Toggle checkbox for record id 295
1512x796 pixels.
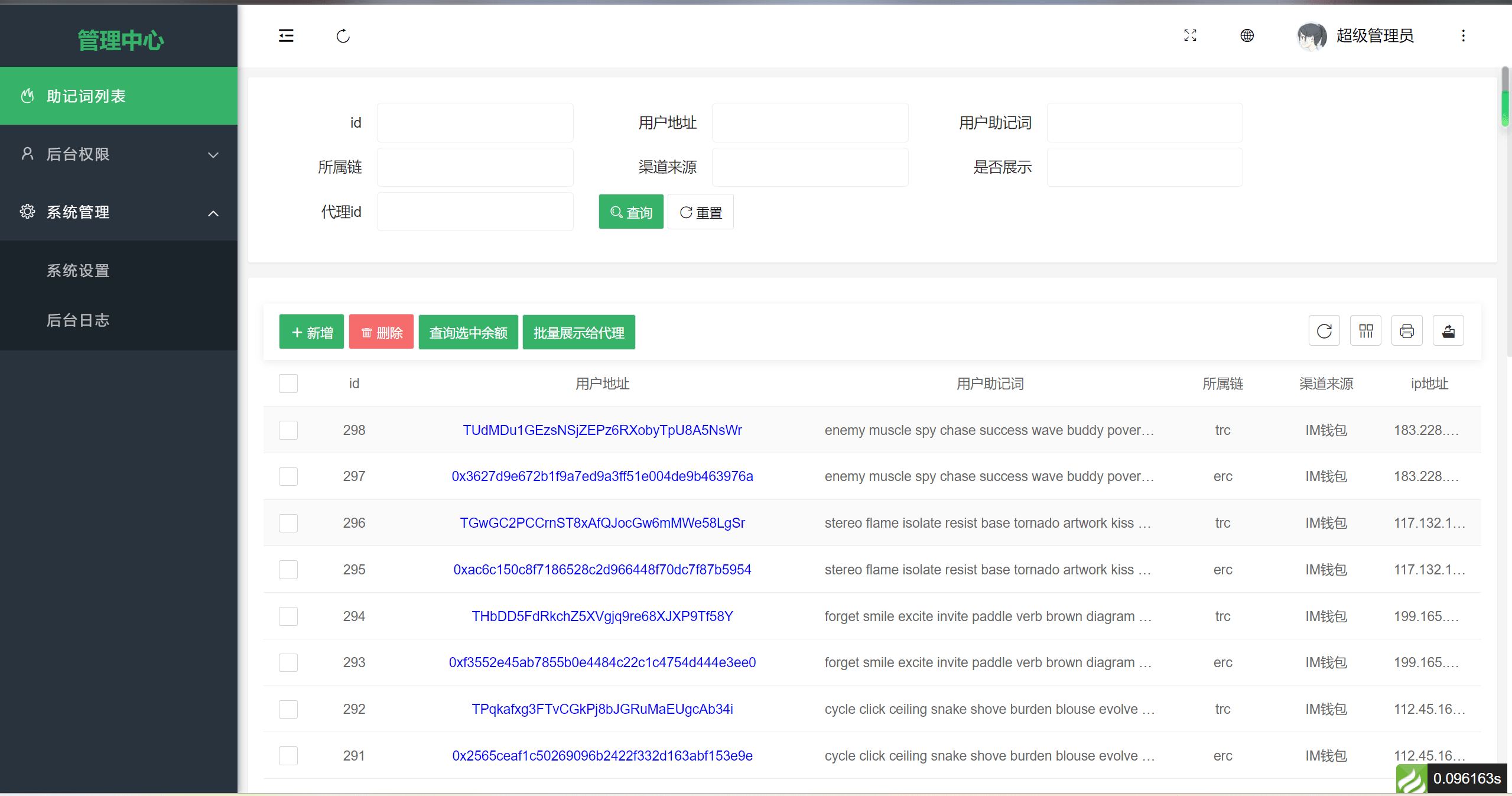[288, 569]
